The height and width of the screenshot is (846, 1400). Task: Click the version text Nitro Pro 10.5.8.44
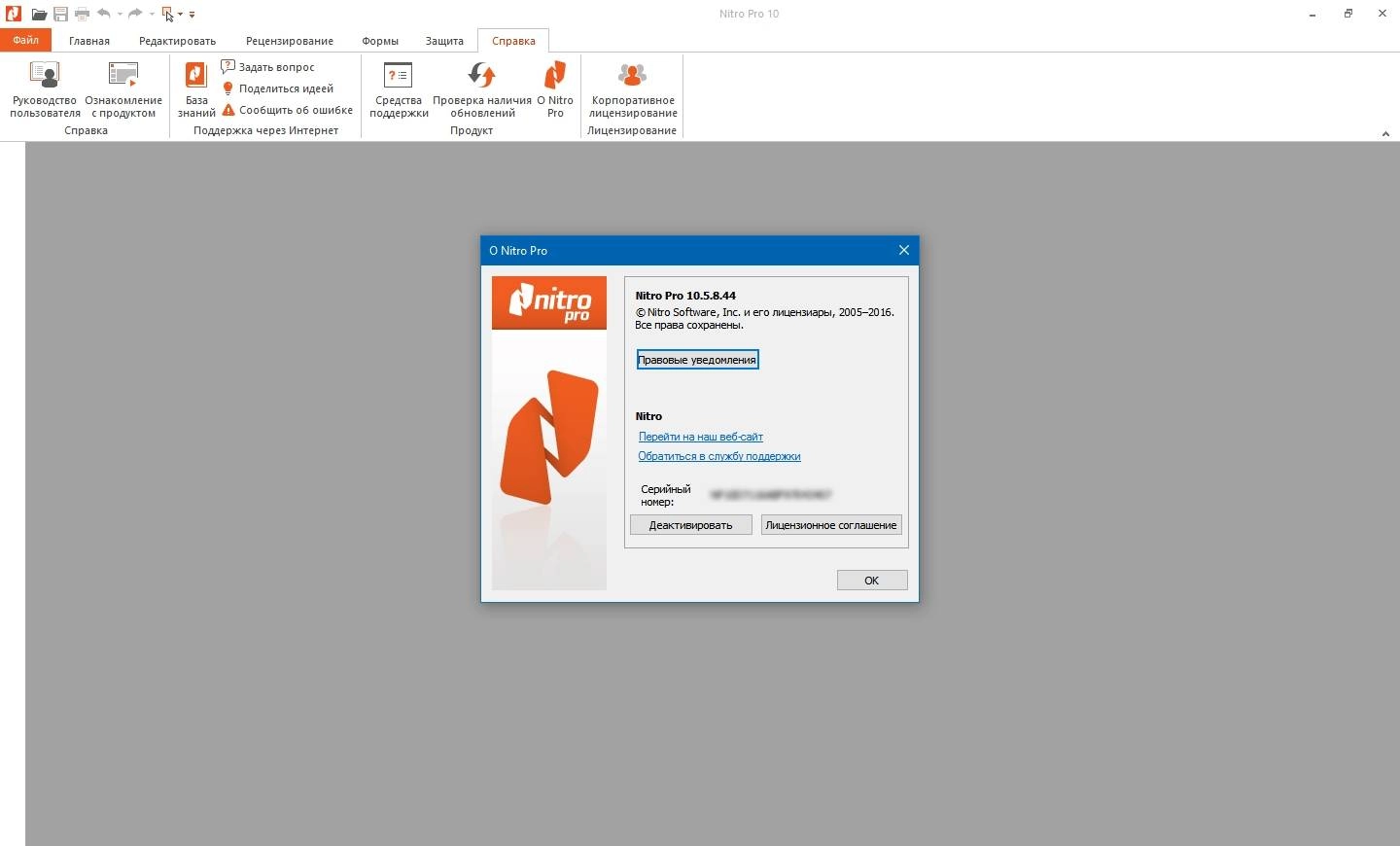point(685,296)
